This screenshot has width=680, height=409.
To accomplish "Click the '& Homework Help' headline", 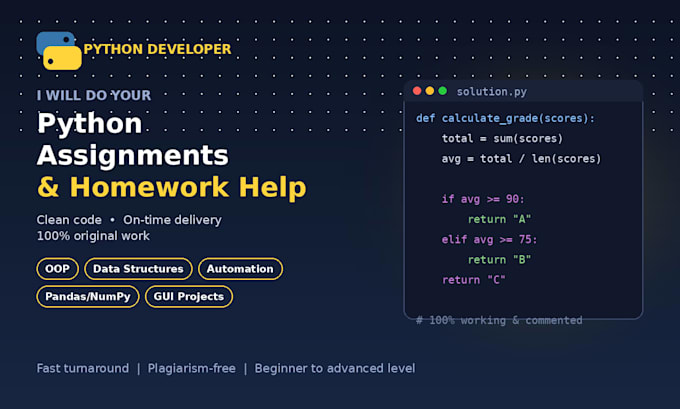I will [x=172, y=187].
